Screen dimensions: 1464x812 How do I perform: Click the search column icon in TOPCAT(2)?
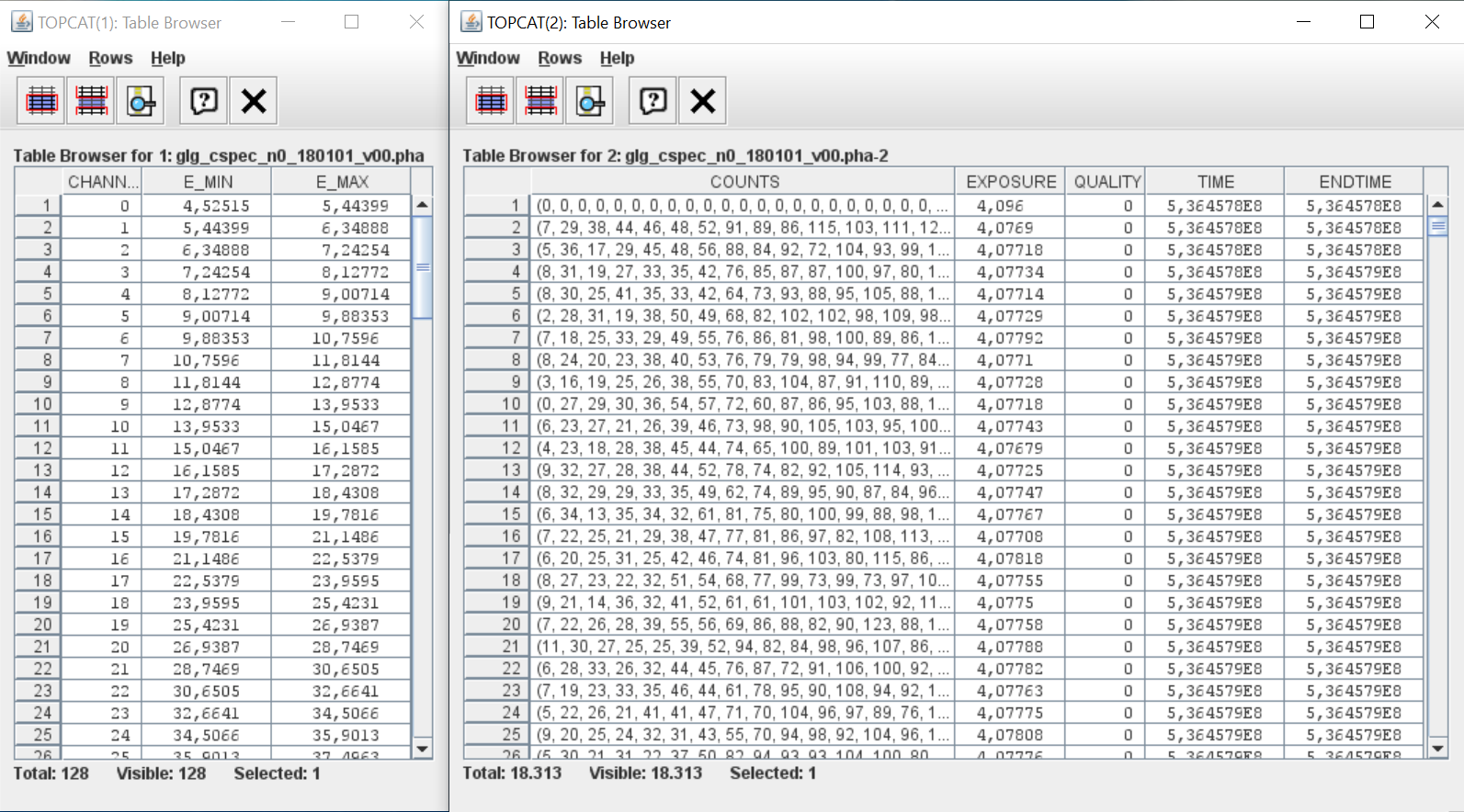tap(590, 100)
